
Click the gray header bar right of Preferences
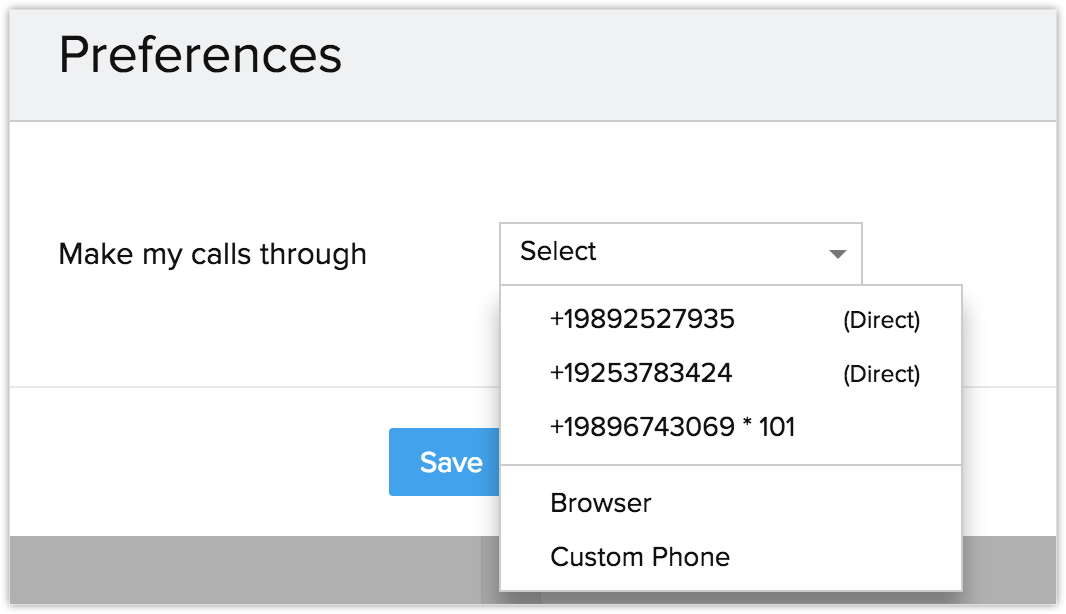[700, 60]
